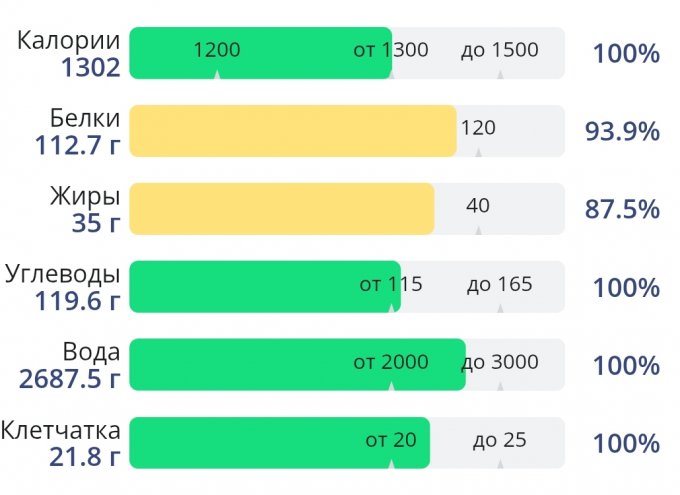680x495 pixels.
Task: Click the 93.9% protein percentage
Action: pyautogui.click(x=622, y=132)
